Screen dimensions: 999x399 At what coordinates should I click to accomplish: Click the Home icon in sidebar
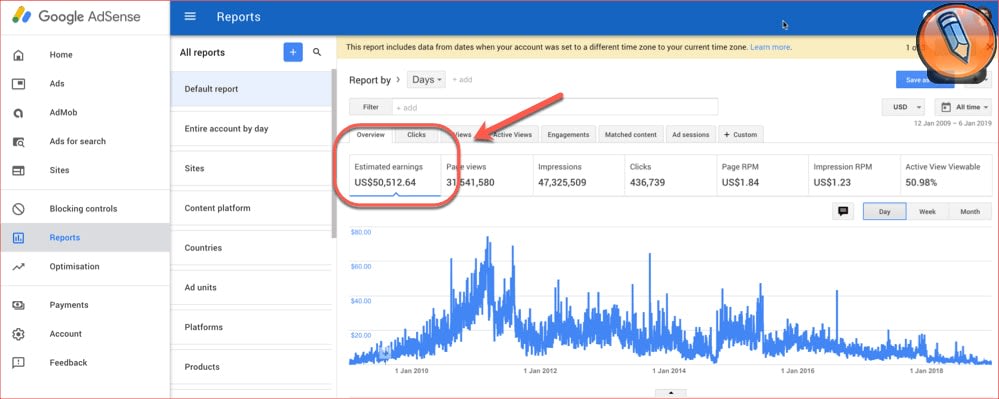(18, 55)
